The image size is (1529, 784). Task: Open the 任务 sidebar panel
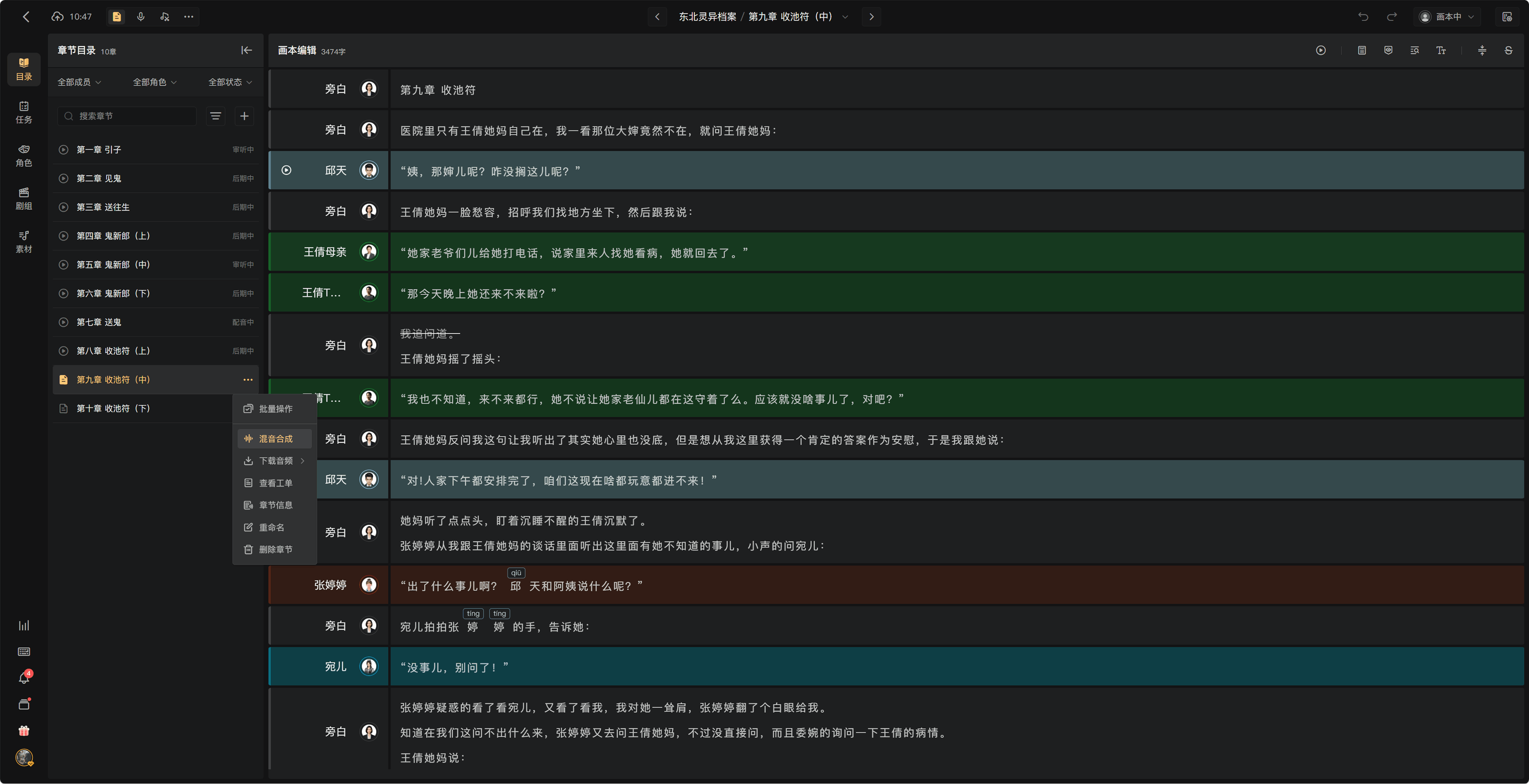click(x=24, y=112)
